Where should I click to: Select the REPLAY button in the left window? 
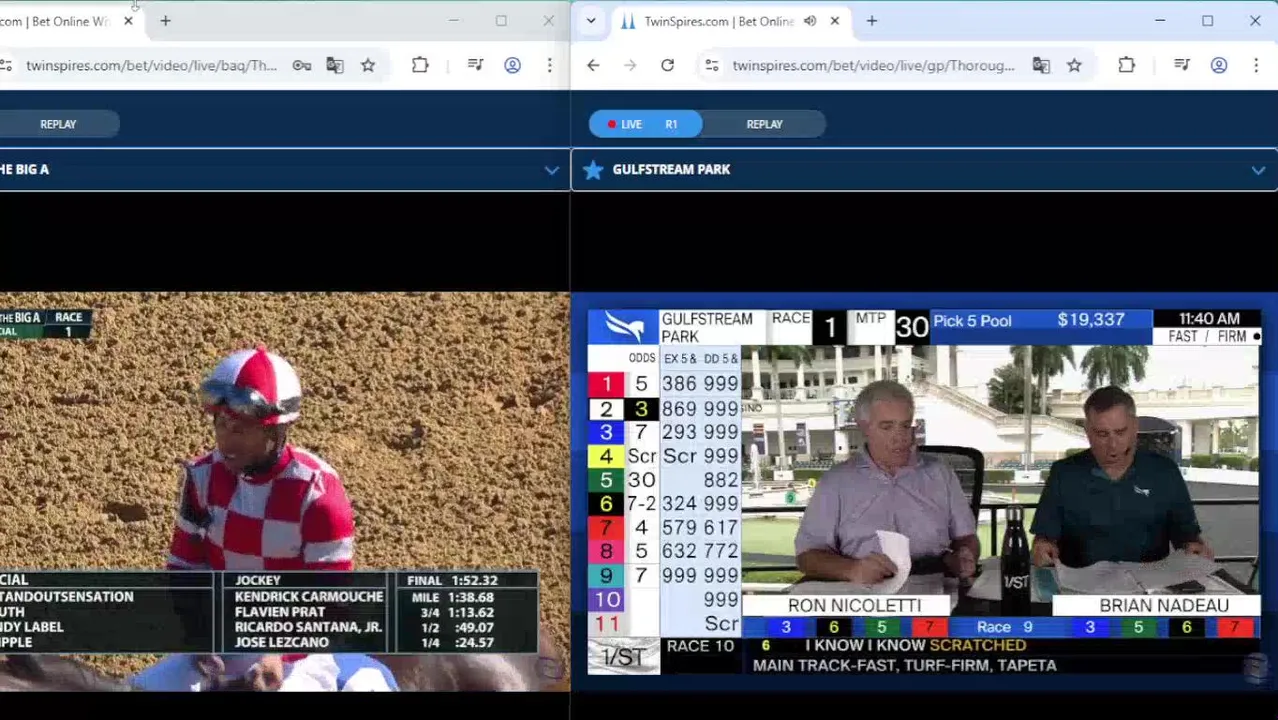pyautogui.click(x=58, y=124)
